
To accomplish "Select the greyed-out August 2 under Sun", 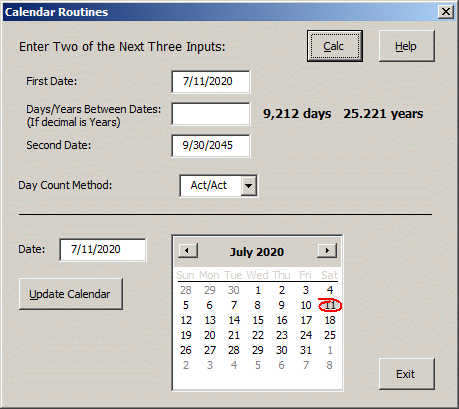I will point(186,365).
